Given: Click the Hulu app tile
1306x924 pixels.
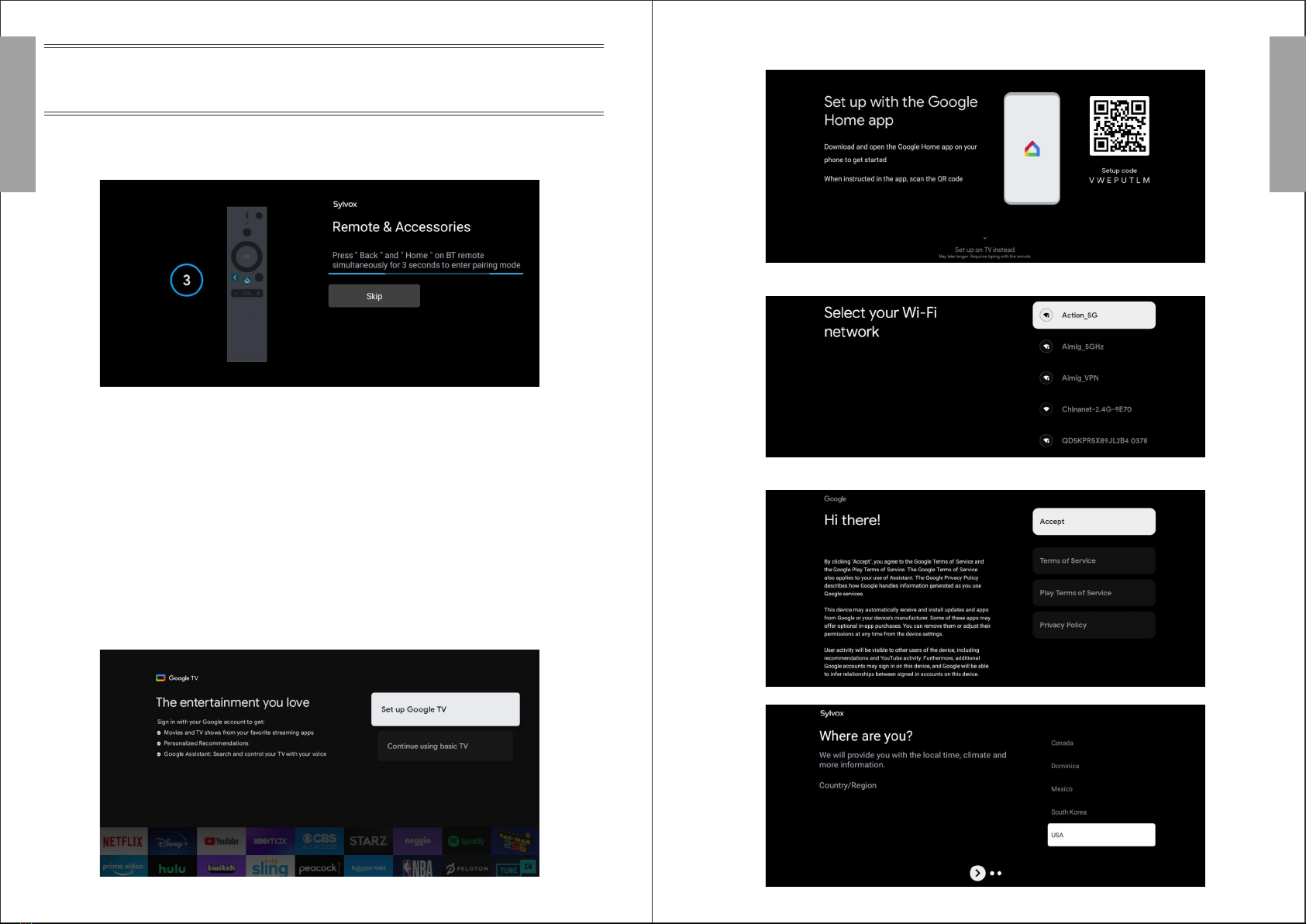Looking at the screenshot, I should click(172, 867).
